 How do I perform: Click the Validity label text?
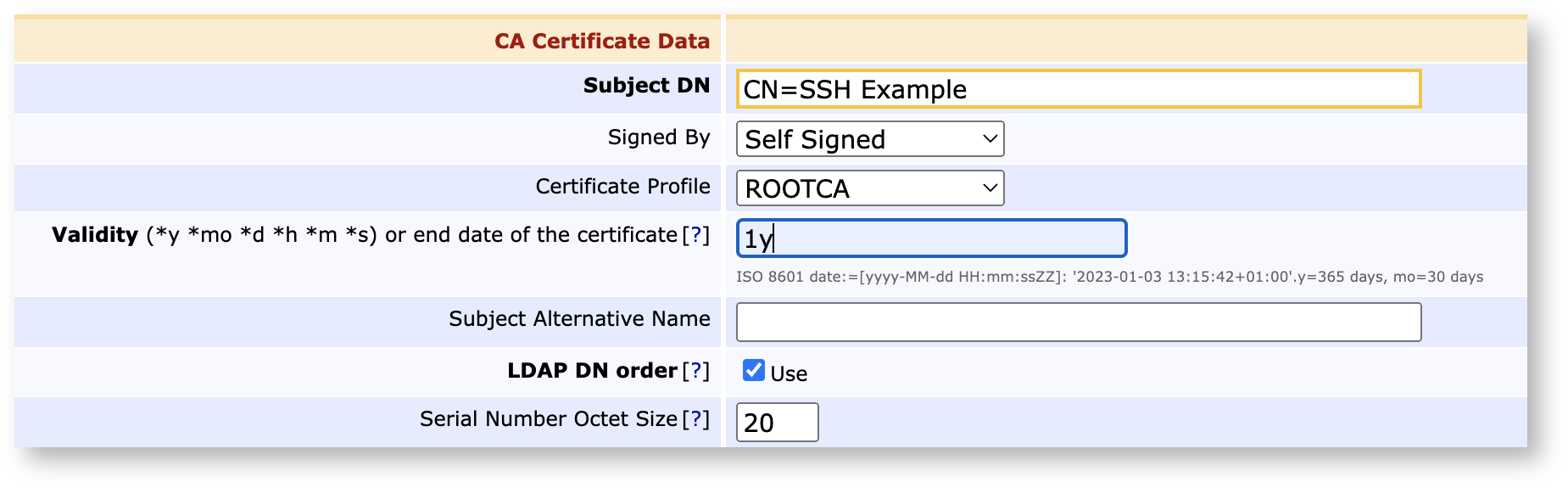tap(95, 235)
